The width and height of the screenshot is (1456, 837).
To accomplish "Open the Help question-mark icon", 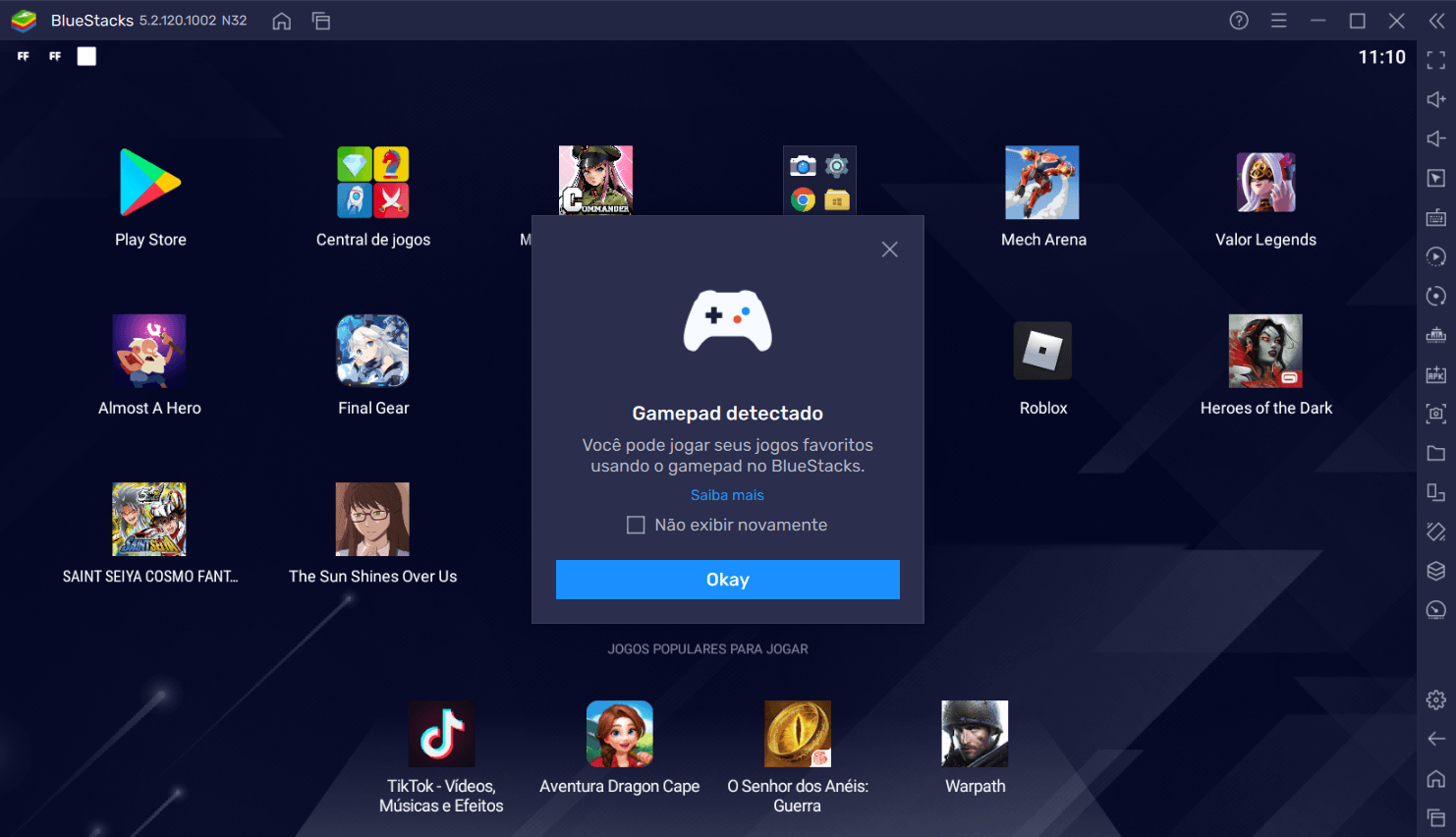I will click(x=1239, y=21).
